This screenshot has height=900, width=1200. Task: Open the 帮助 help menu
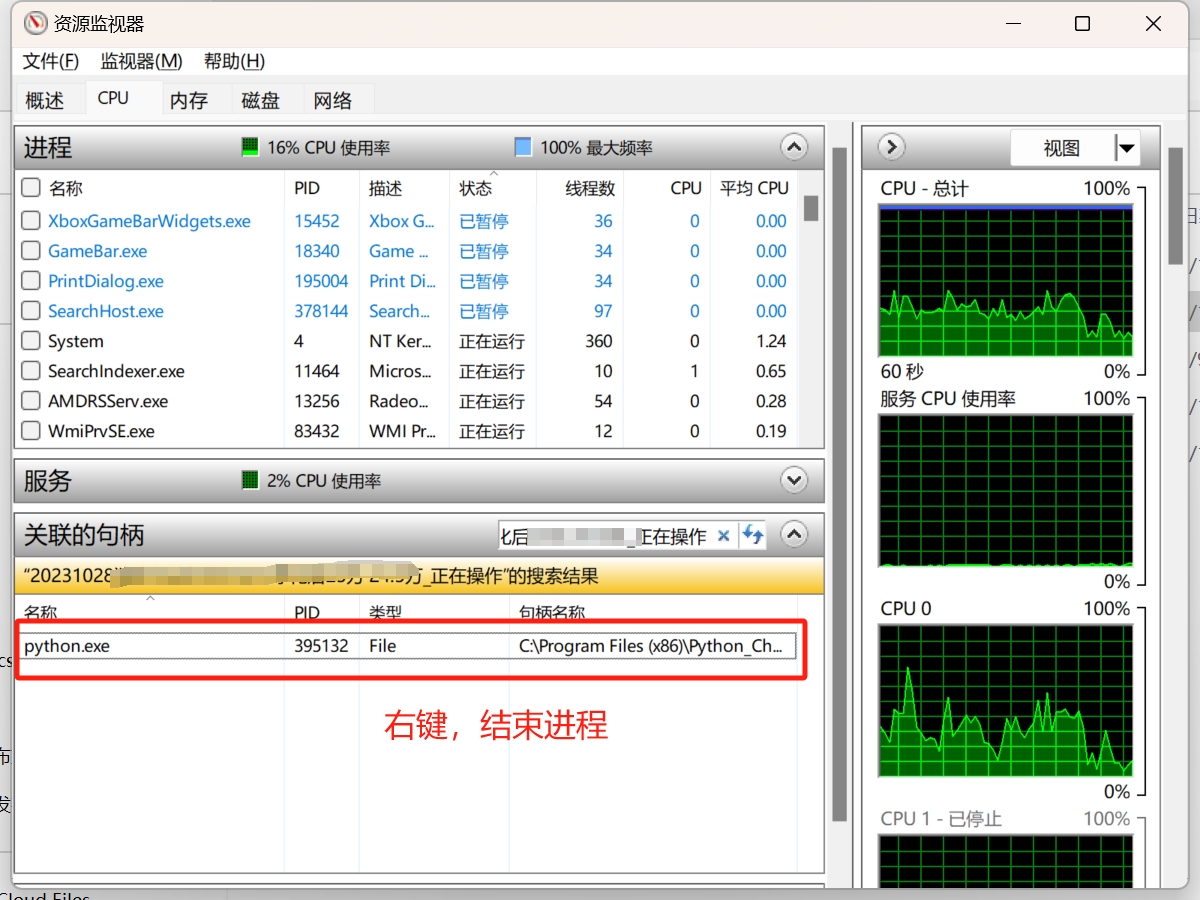[x=233, y=61]
